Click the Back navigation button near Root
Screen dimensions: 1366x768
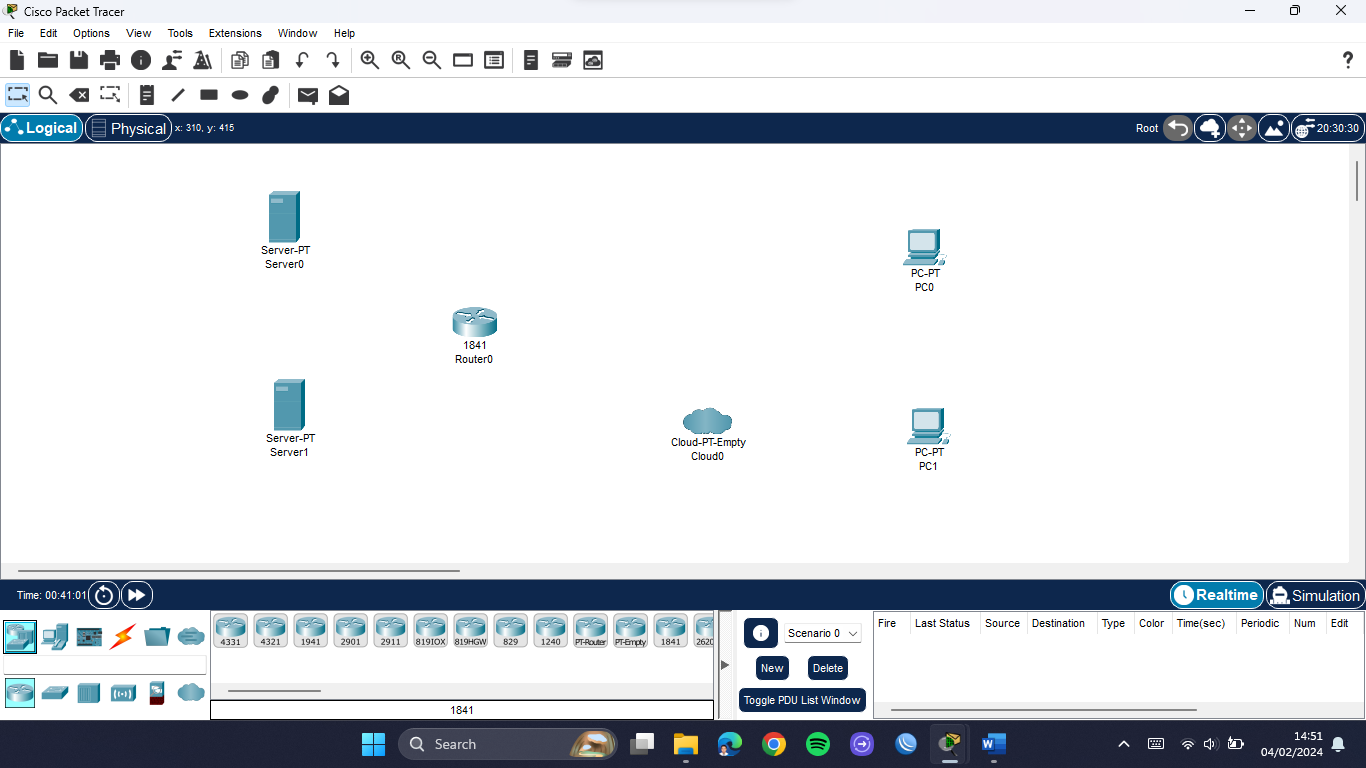pyautogui.click(x=1178, y=128)
